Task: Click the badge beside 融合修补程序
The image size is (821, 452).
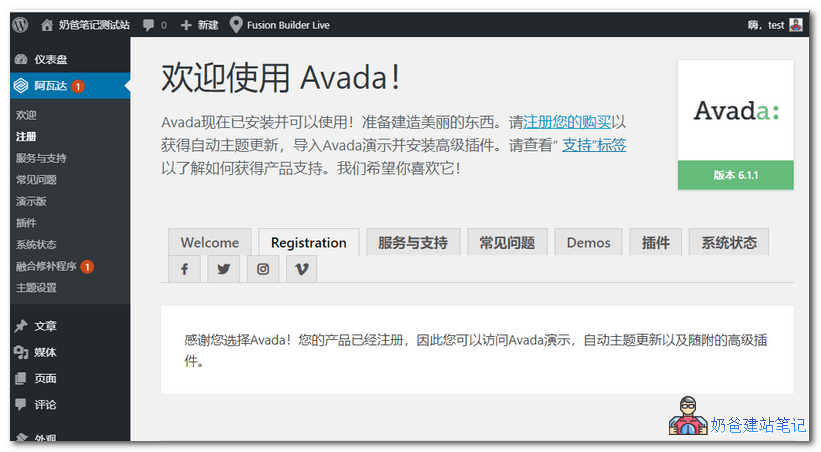Action: tap(87, 267)
